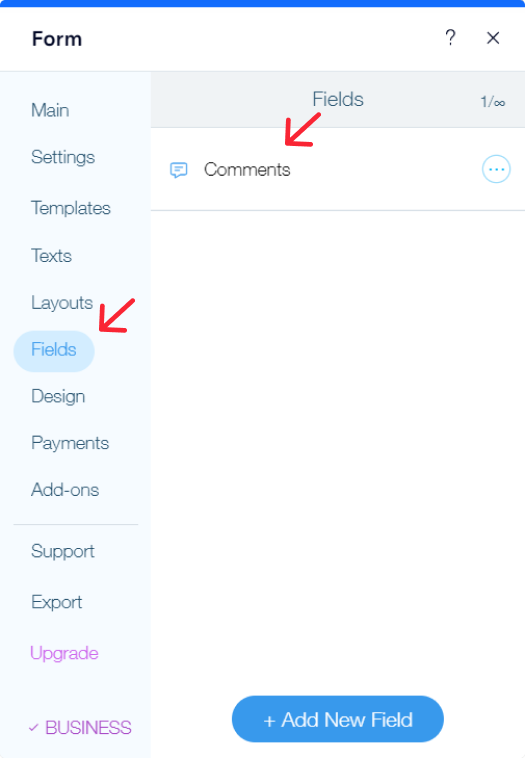The width and height of the screenshot is (525, 758).
Task: Click the Support link in the sidebar
Action: pyautogui.click(x=63, y=552)
